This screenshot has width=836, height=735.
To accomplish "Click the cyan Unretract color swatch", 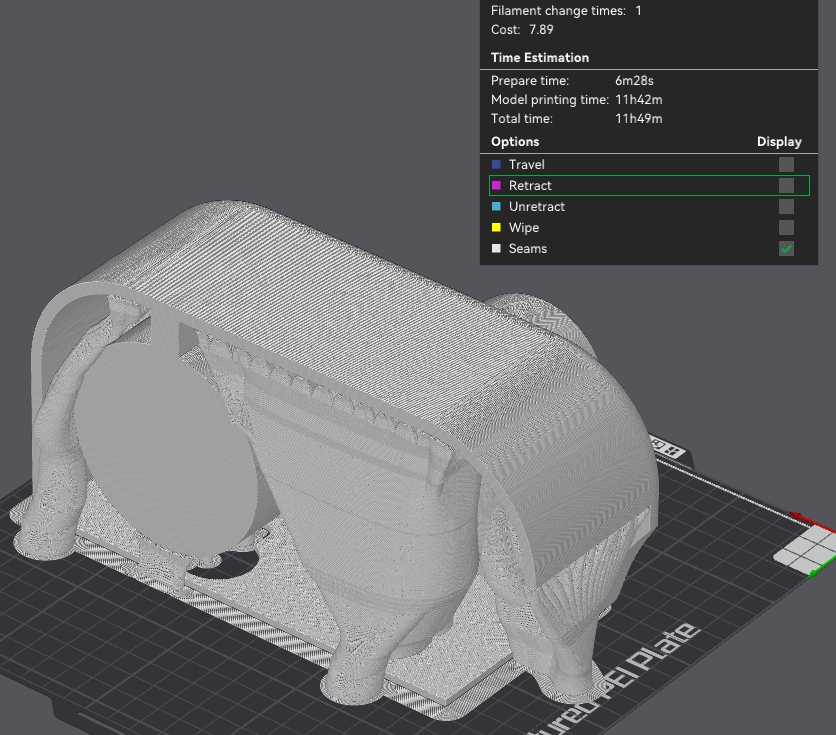I will pyautogui.click(x=496, y=206).
